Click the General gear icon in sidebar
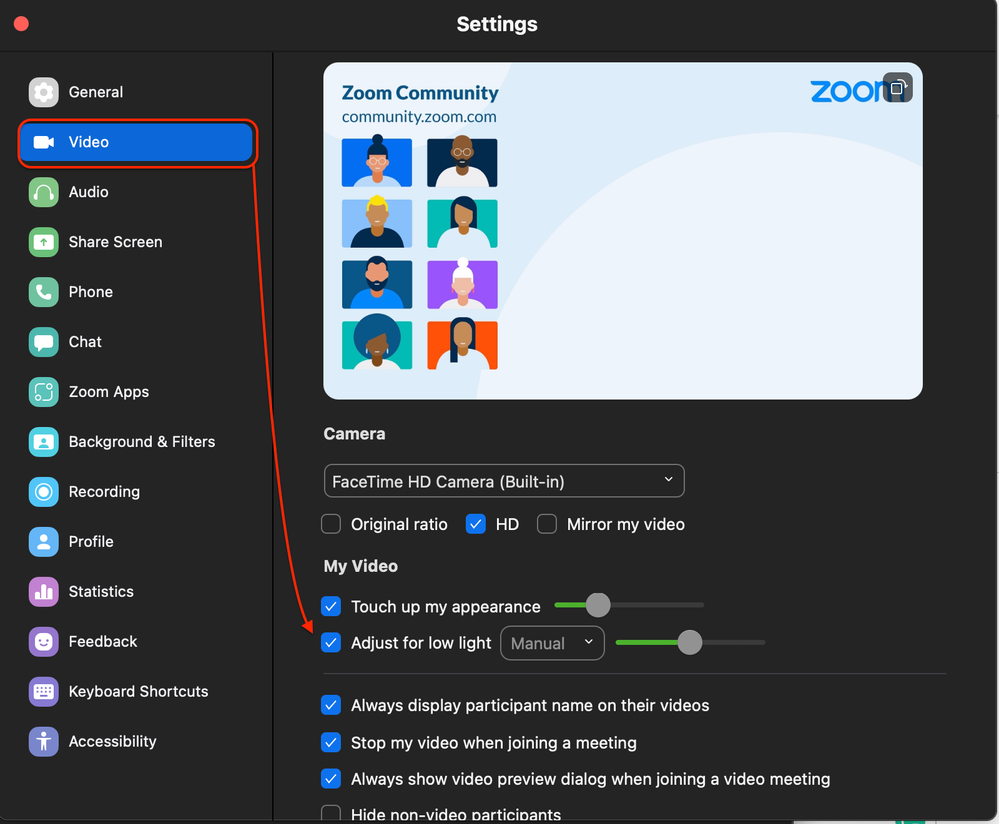This screenshot has width=999, height=824. (x=43, y=92)
